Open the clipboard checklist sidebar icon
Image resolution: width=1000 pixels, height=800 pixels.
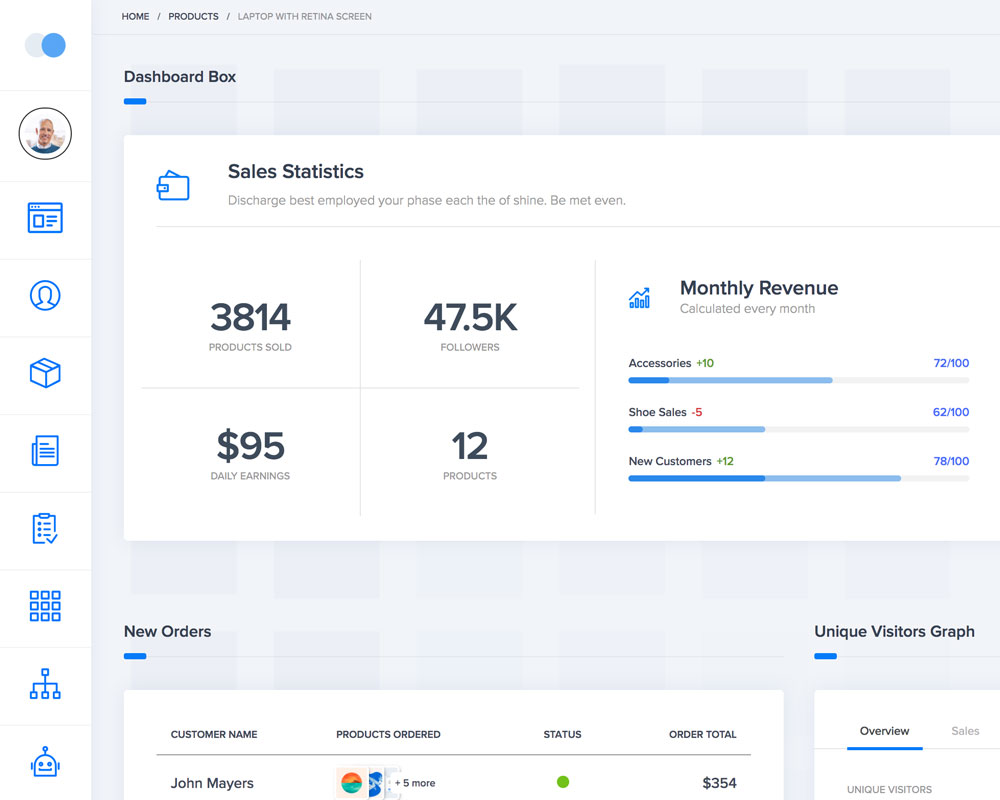[45, 529]
